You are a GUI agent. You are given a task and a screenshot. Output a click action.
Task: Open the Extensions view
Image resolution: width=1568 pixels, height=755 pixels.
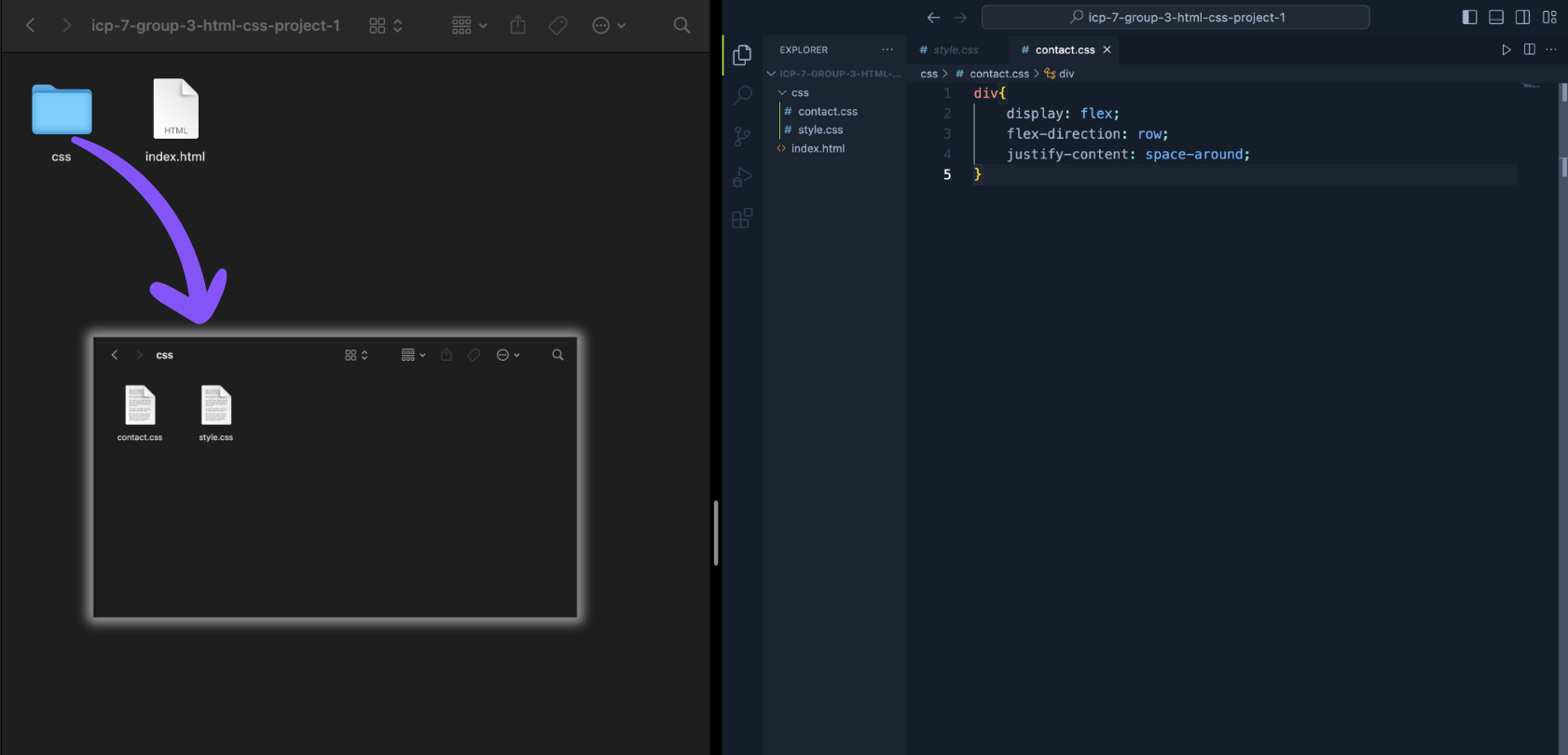click(742, 218)
